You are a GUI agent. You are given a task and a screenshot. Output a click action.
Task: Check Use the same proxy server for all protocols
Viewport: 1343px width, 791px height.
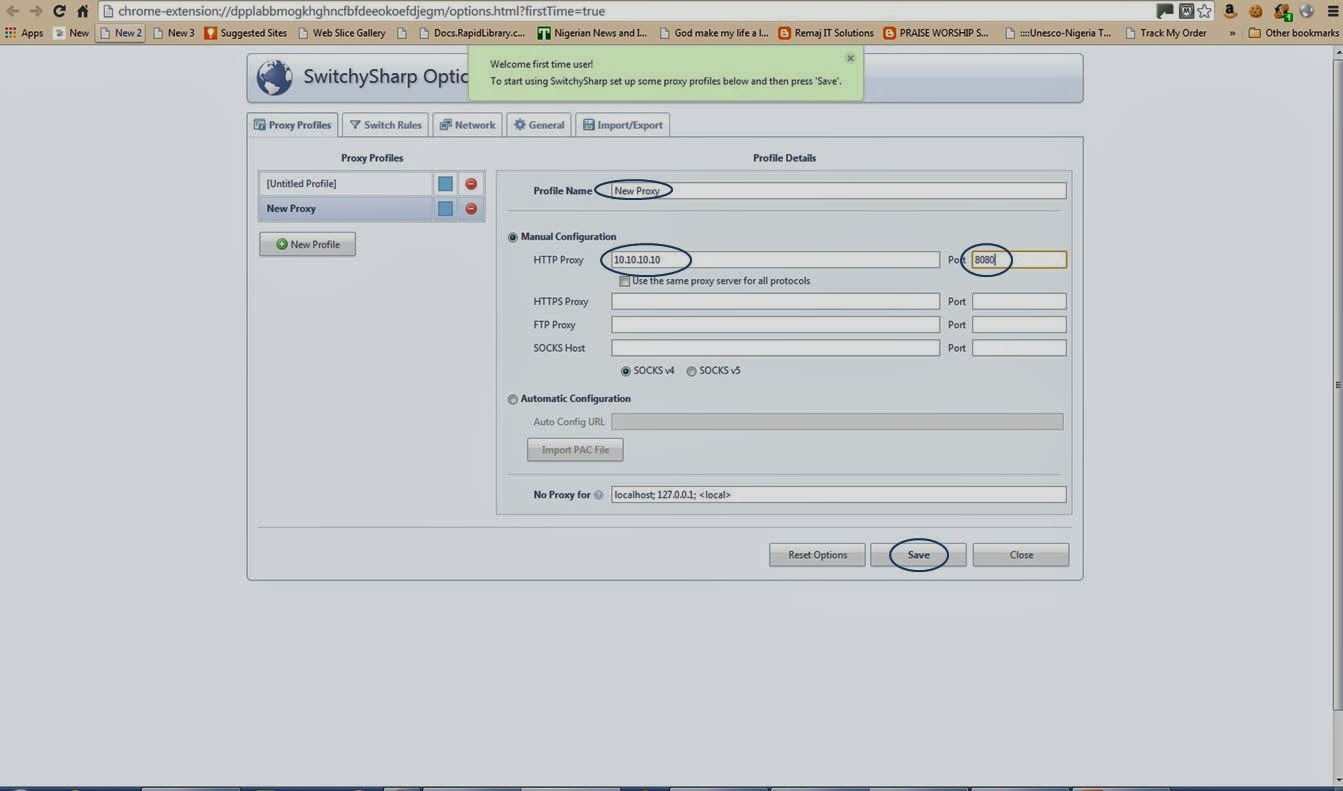625,282
